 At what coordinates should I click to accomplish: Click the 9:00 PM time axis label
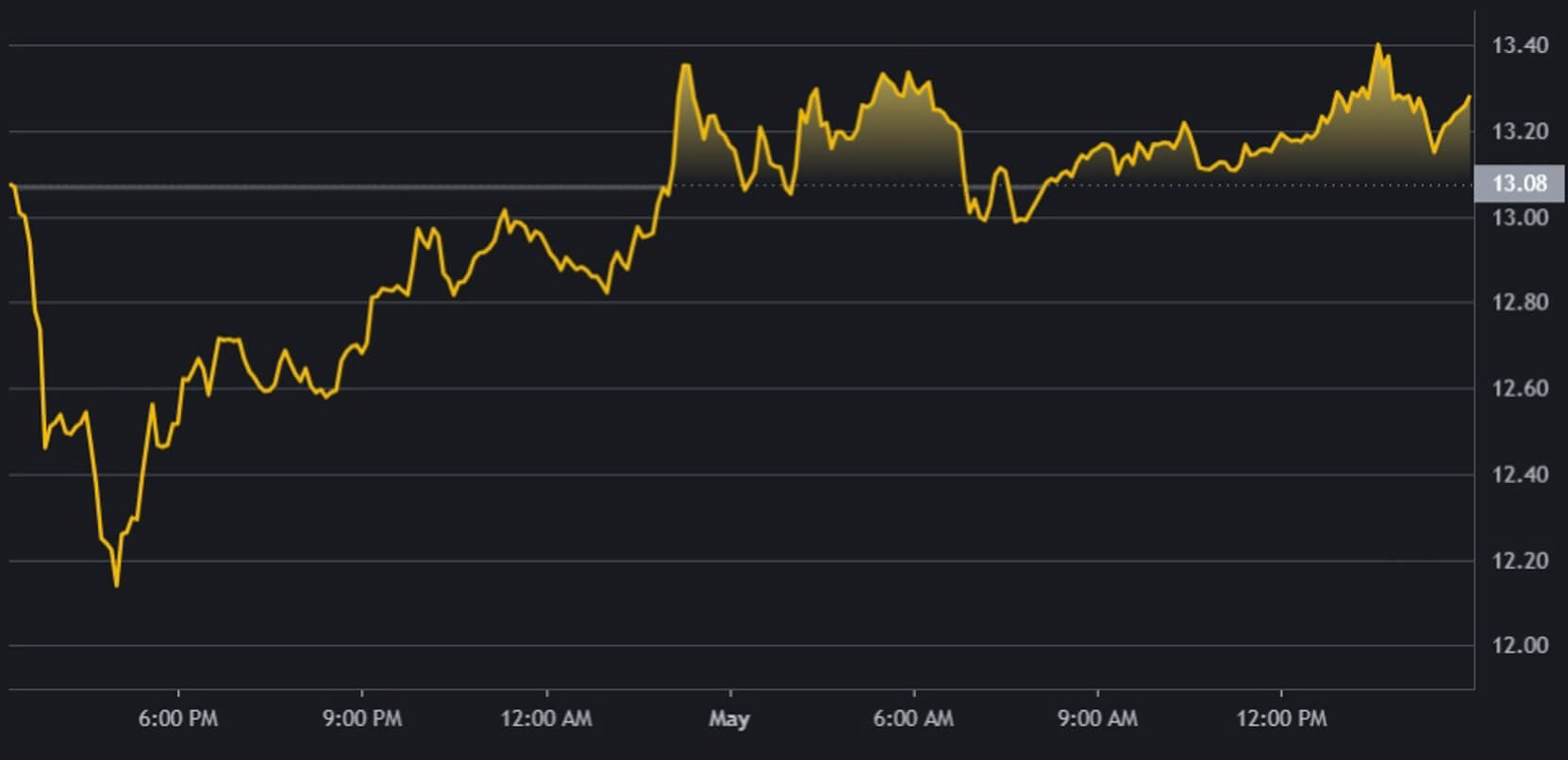point(361,719)
